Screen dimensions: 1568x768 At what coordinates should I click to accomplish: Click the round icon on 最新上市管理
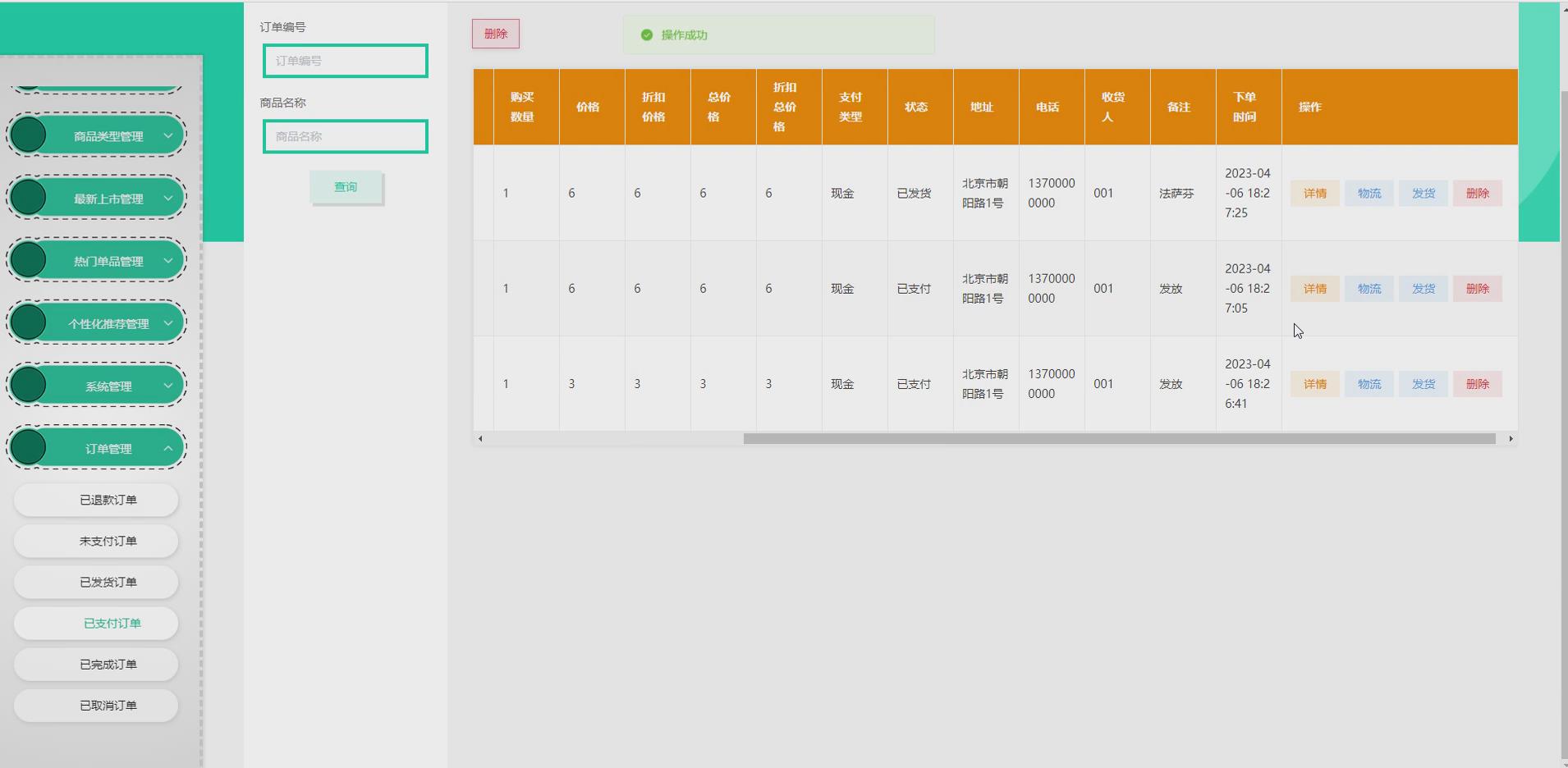29,198
